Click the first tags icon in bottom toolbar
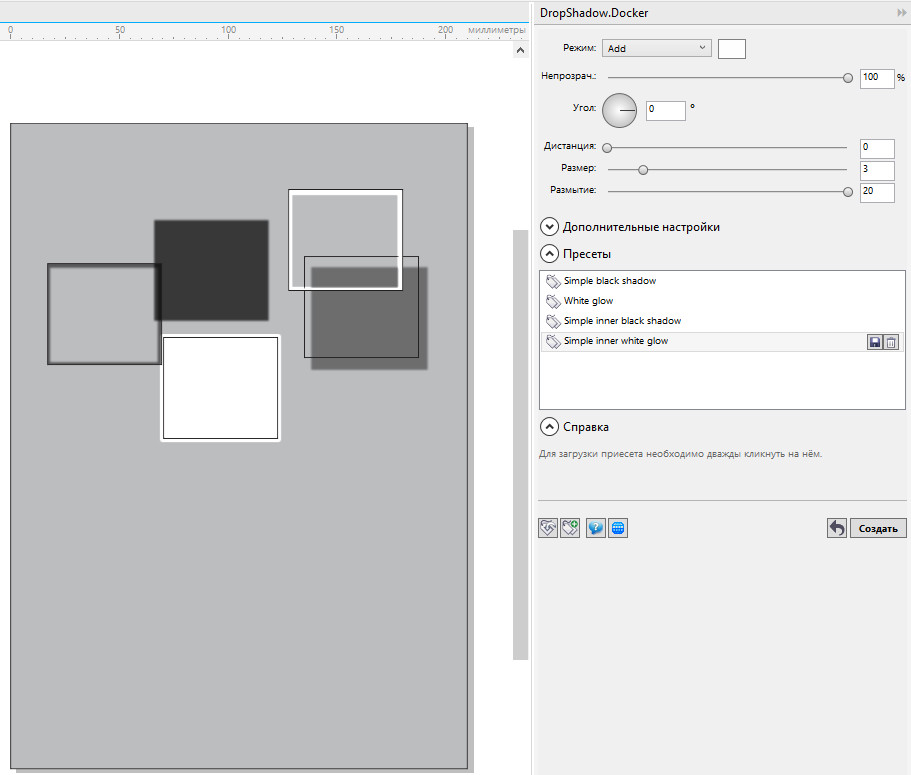The width and height of the screenshot is (911, 775). pyautogui.click(x=548, y=528)
